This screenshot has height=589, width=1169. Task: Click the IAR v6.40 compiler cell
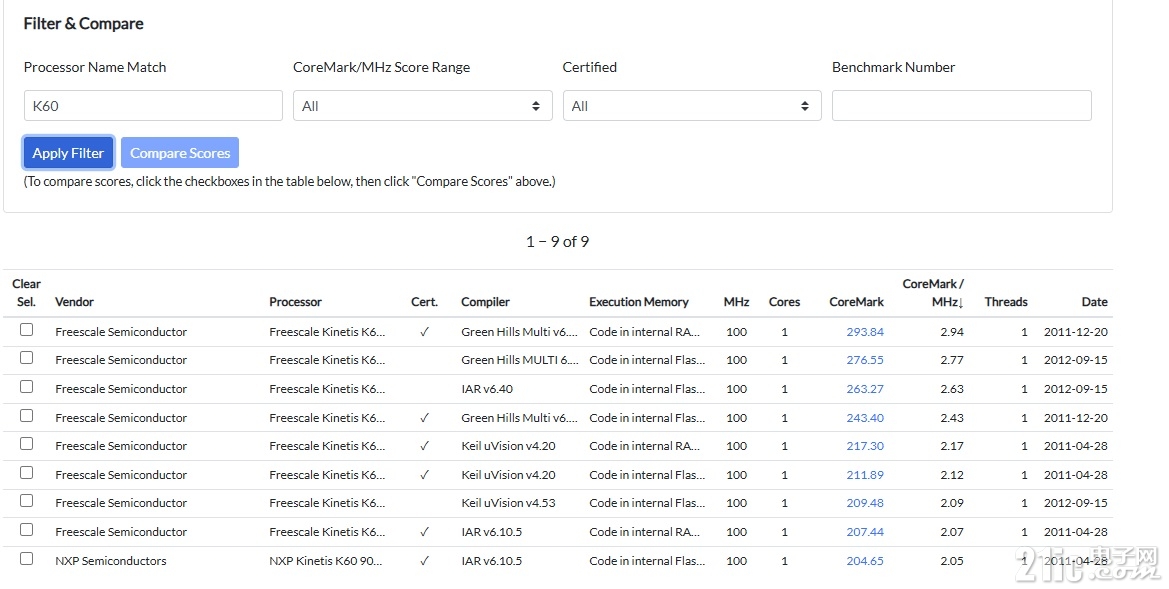coord(487,389)
